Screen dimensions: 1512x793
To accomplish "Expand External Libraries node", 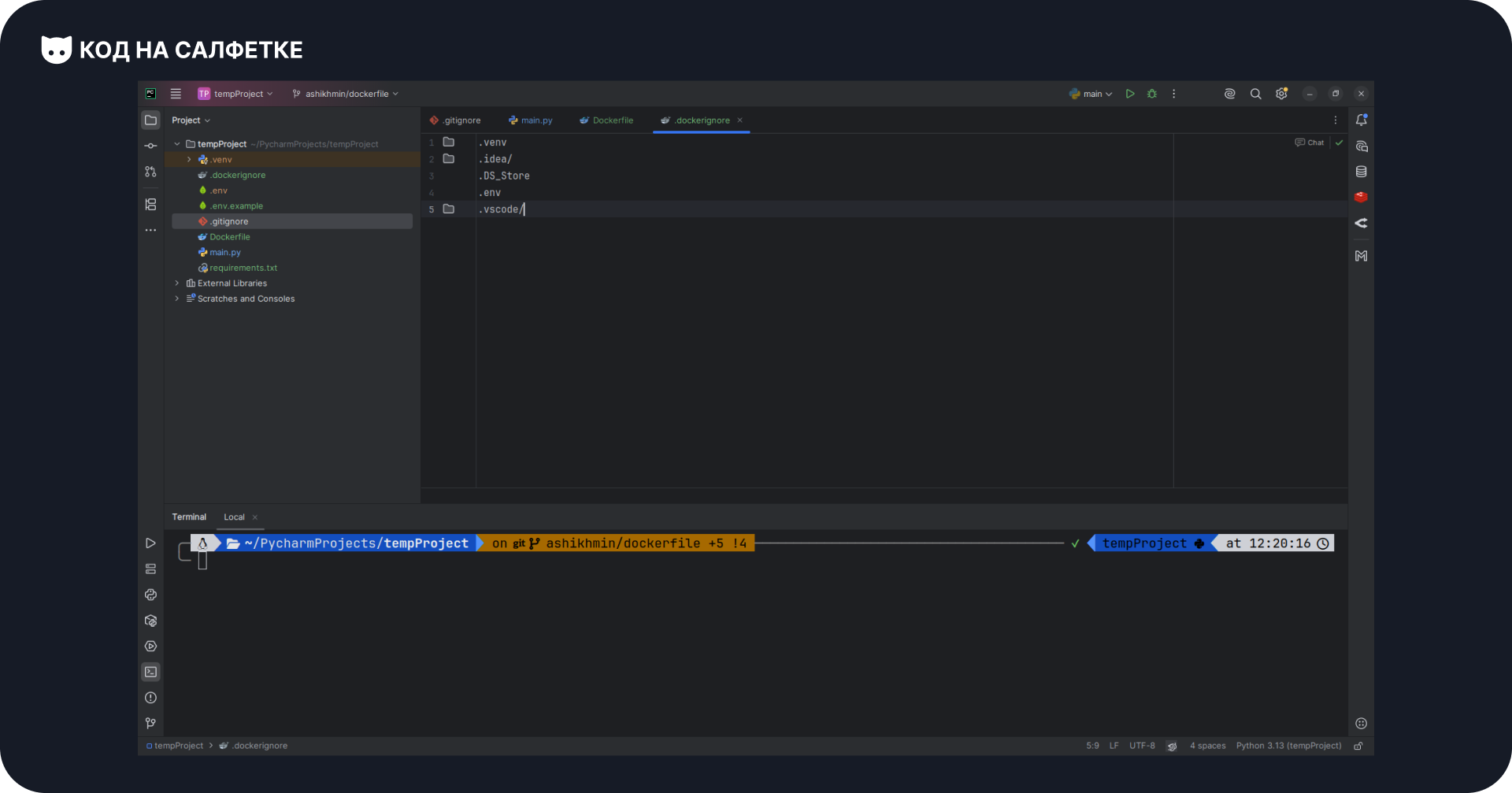I will point(177,283).
